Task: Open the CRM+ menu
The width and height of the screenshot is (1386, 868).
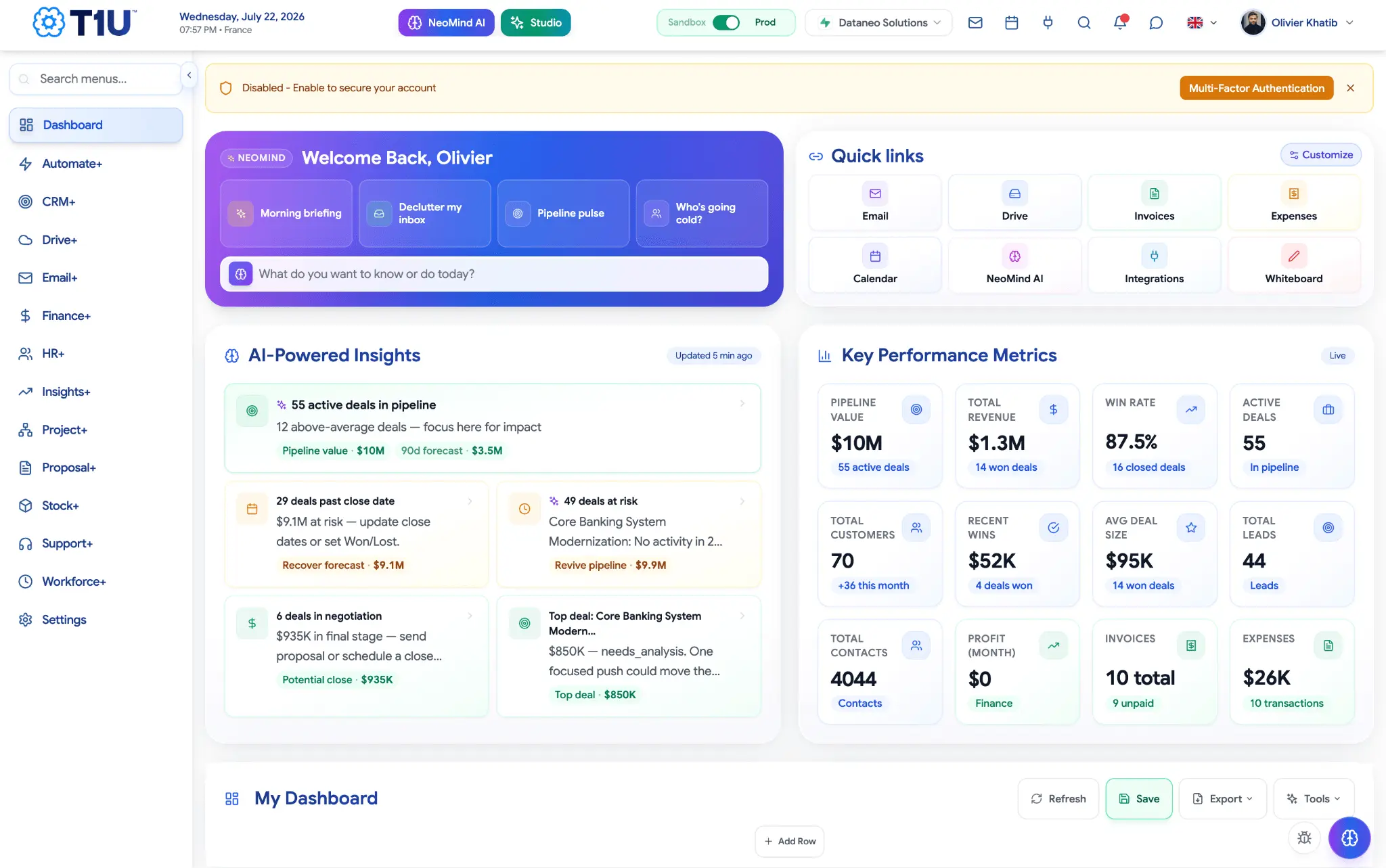Action: 96,202
